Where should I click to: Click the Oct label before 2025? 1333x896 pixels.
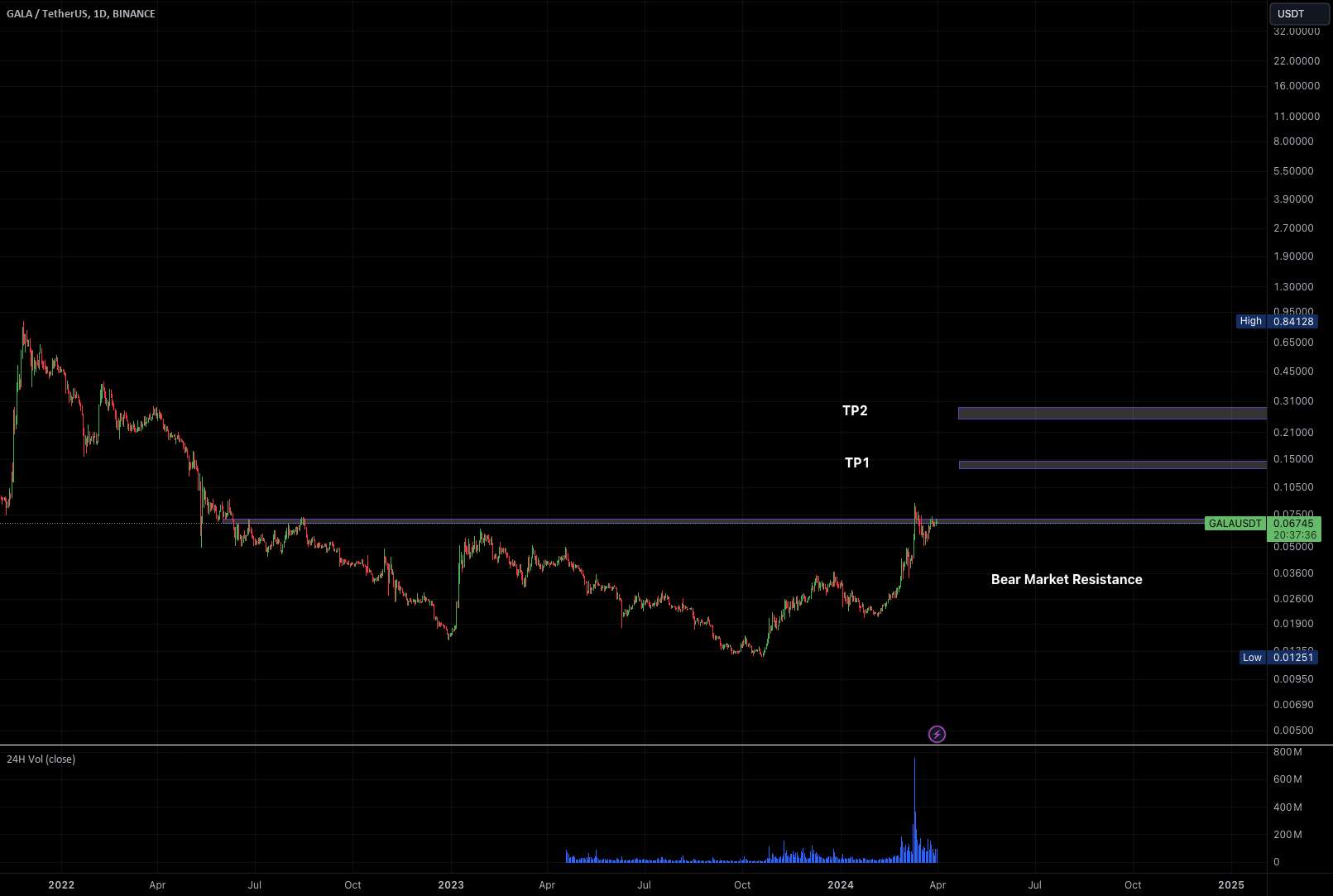pyautogui.click(x=1133, y=884)
